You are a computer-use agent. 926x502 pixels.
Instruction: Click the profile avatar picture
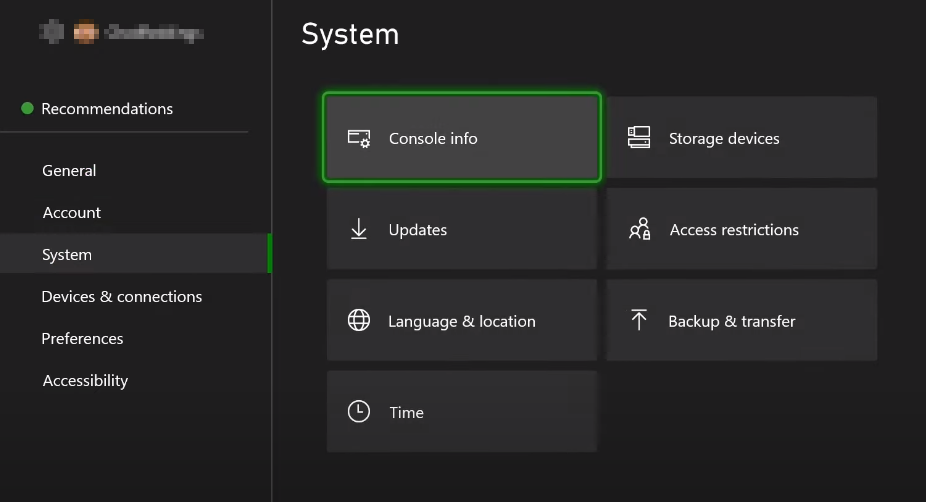point(86,32)
